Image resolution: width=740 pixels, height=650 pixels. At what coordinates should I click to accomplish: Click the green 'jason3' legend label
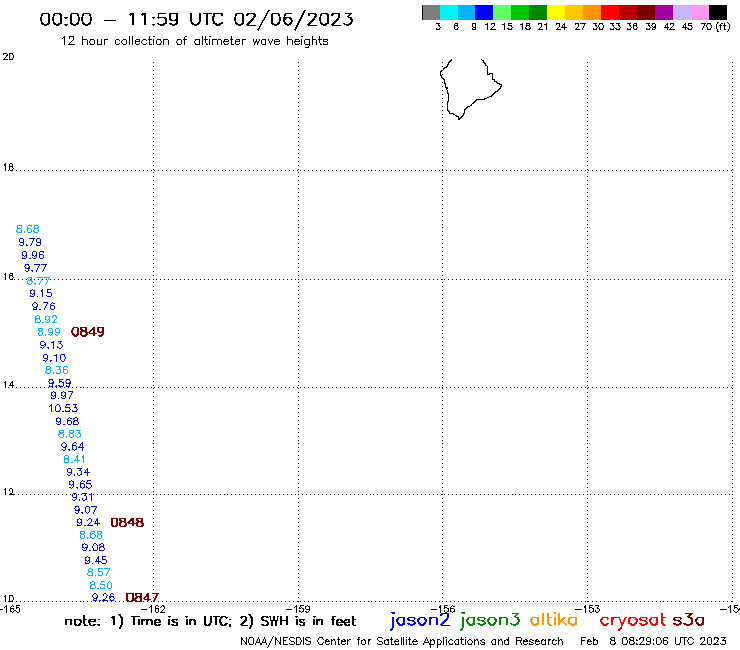click(489, 621)
